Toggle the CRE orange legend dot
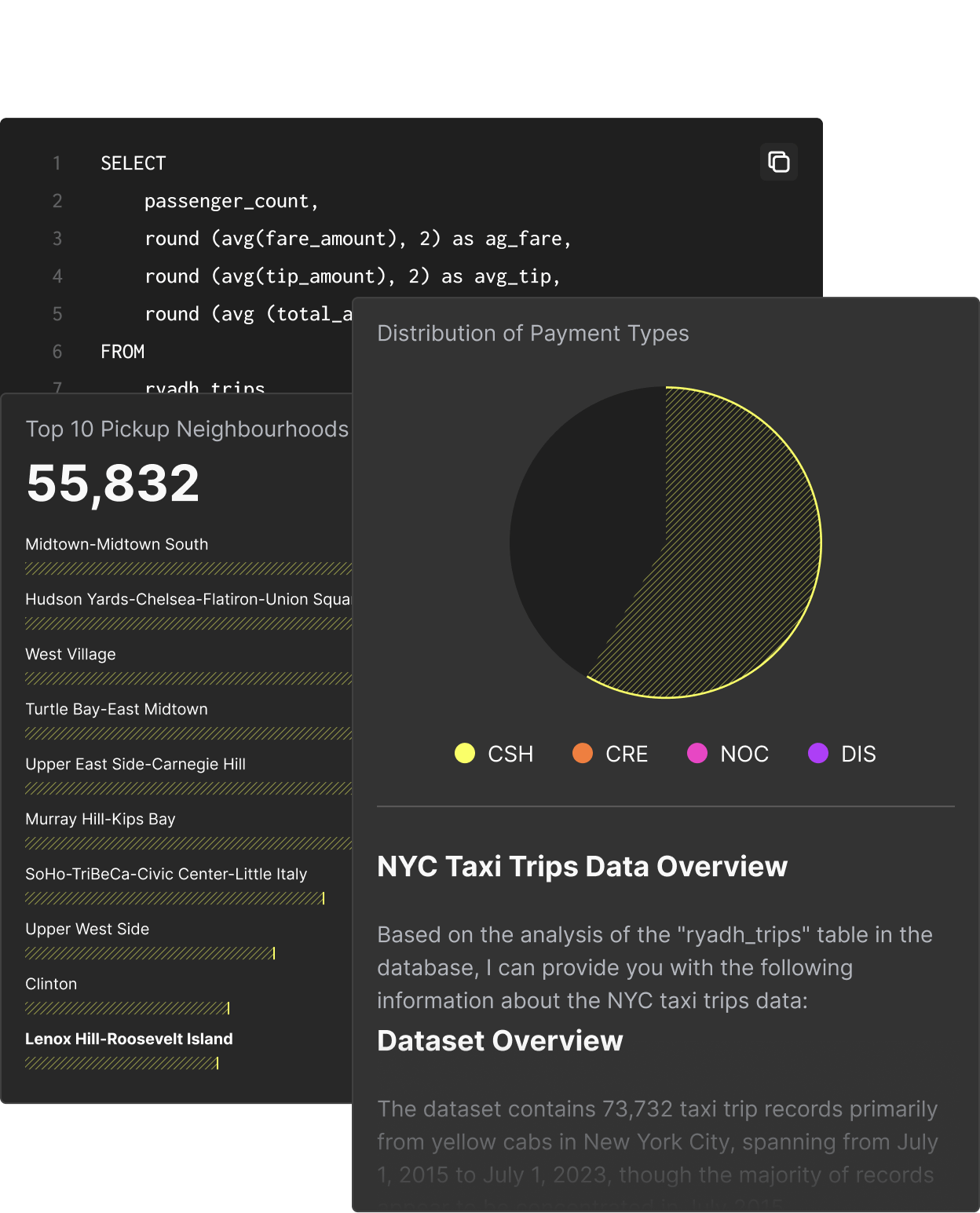This screenshot has height=1213, width=980. (583, 754)
